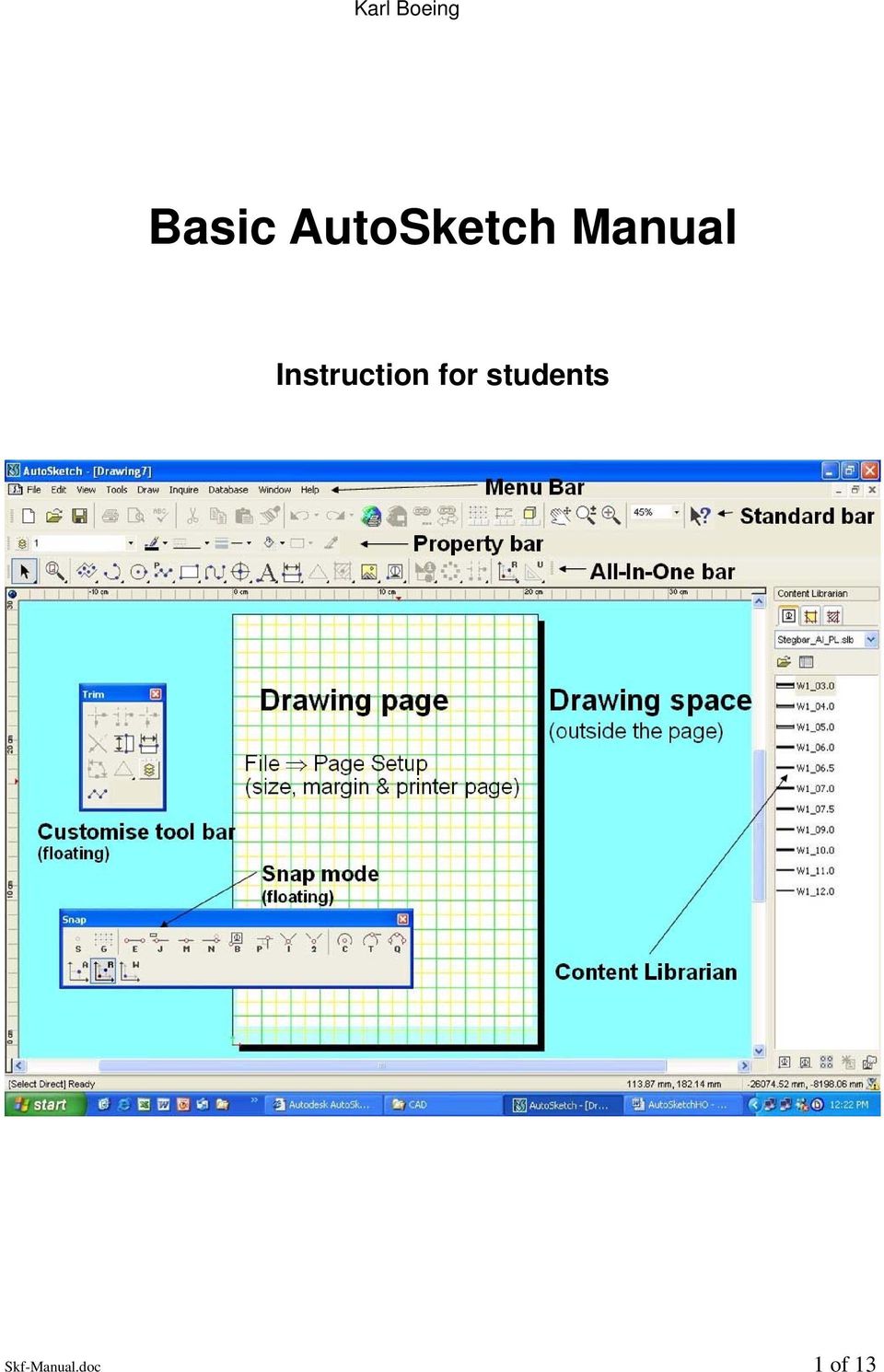Open the File menu
Viewport: 884px width, 1372px height.
(34, 490)
